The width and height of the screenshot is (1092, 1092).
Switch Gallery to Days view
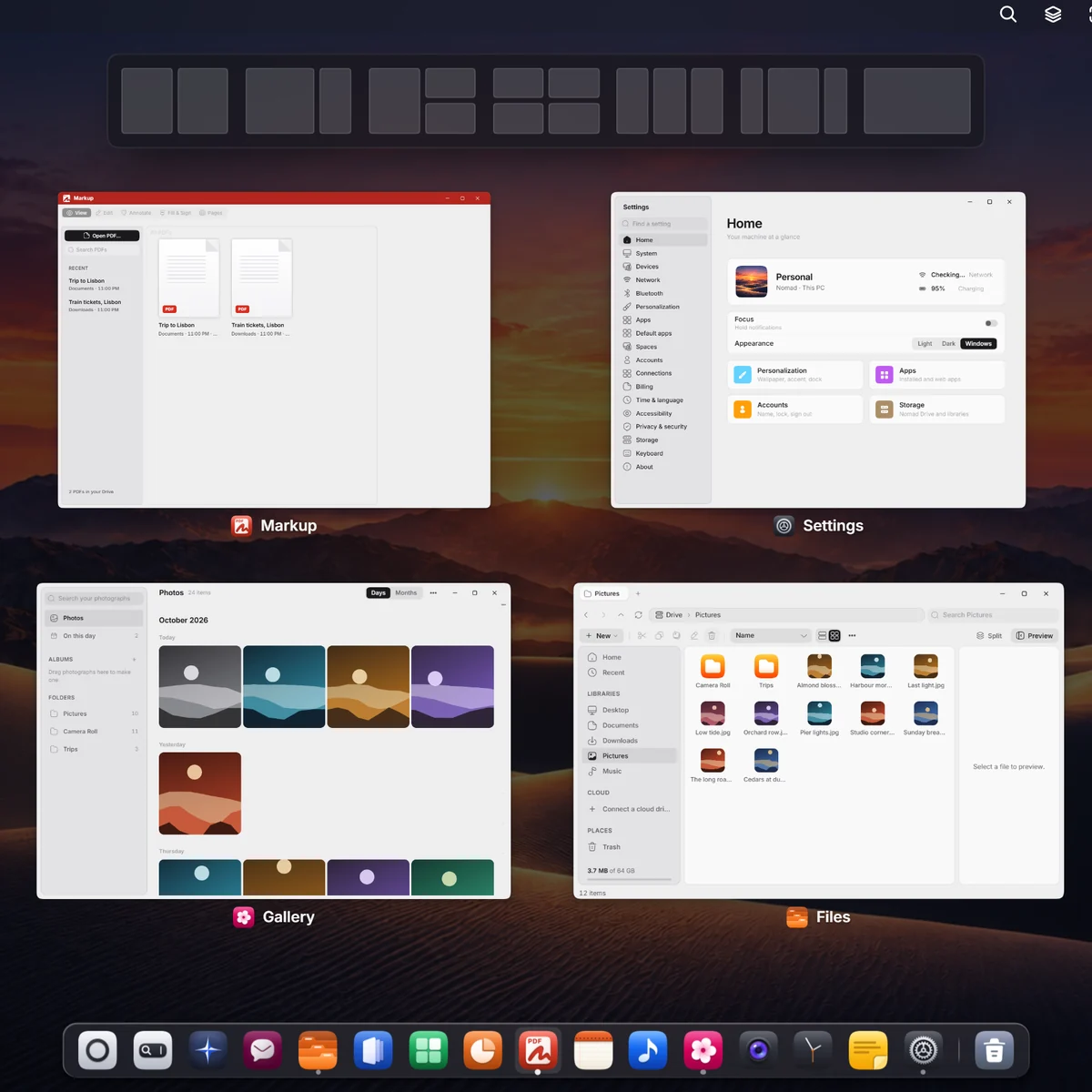coord(379,592)
